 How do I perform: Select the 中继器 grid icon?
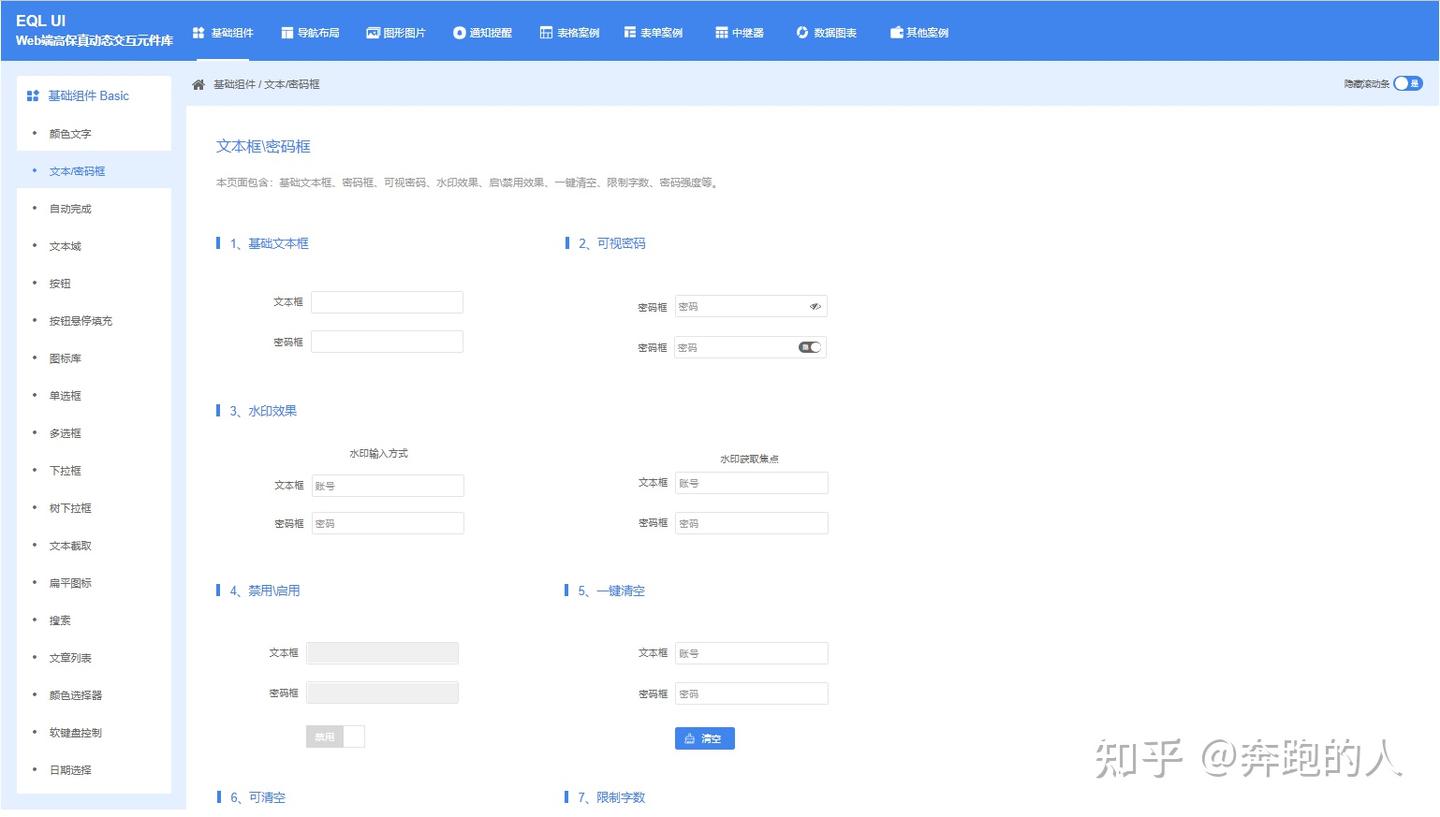click(721, 31)
